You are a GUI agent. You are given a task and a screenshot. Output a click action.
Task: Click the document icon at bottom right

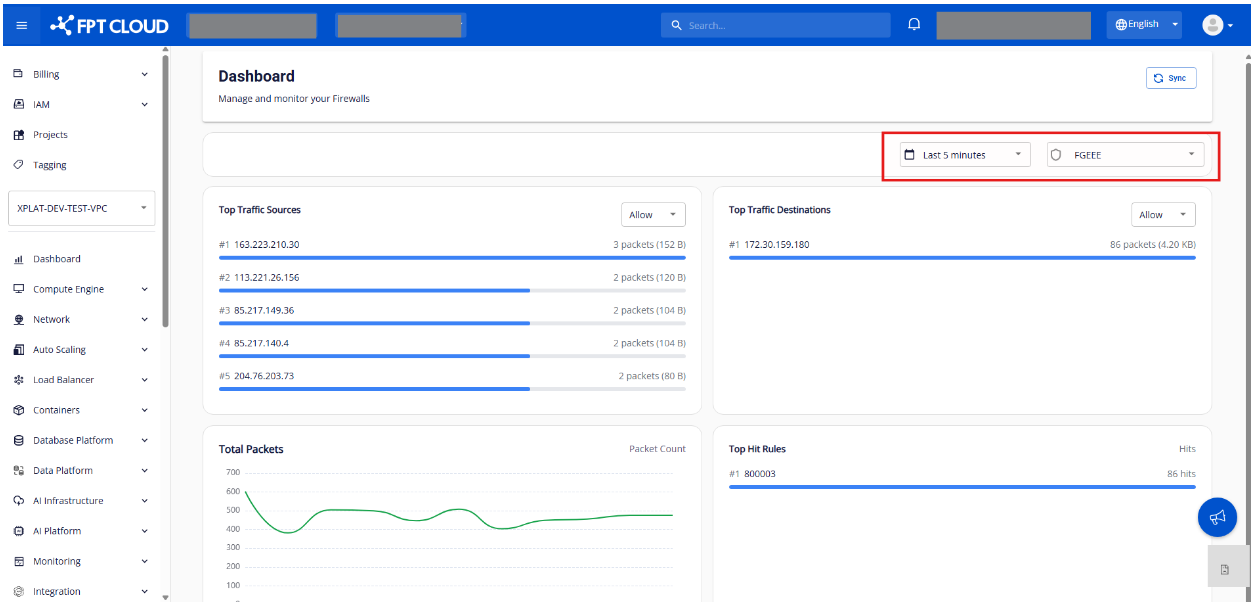click(1225, 569)
